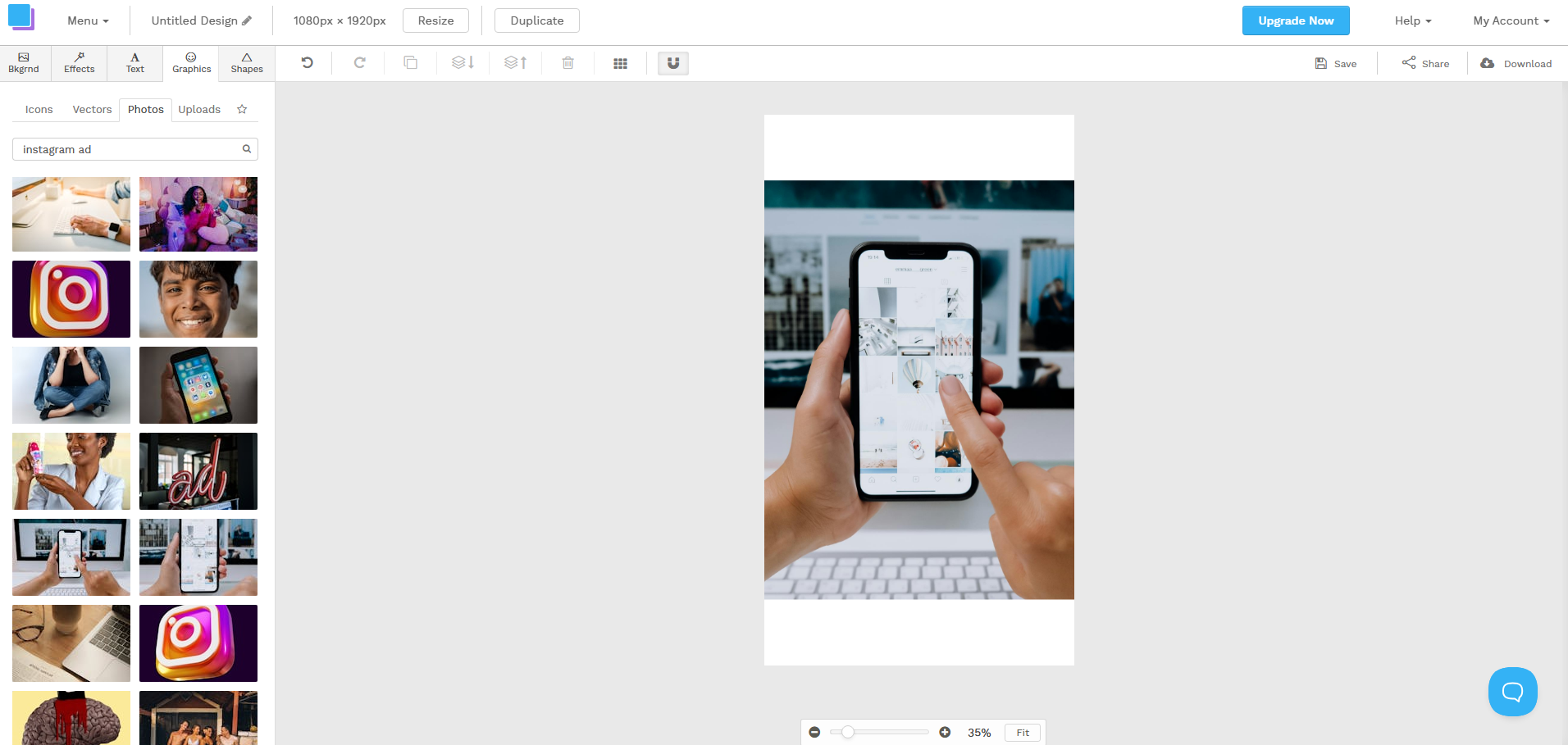
Task: Bring layer forward using the layer-up icon
Action: click(x=515, y=62)
